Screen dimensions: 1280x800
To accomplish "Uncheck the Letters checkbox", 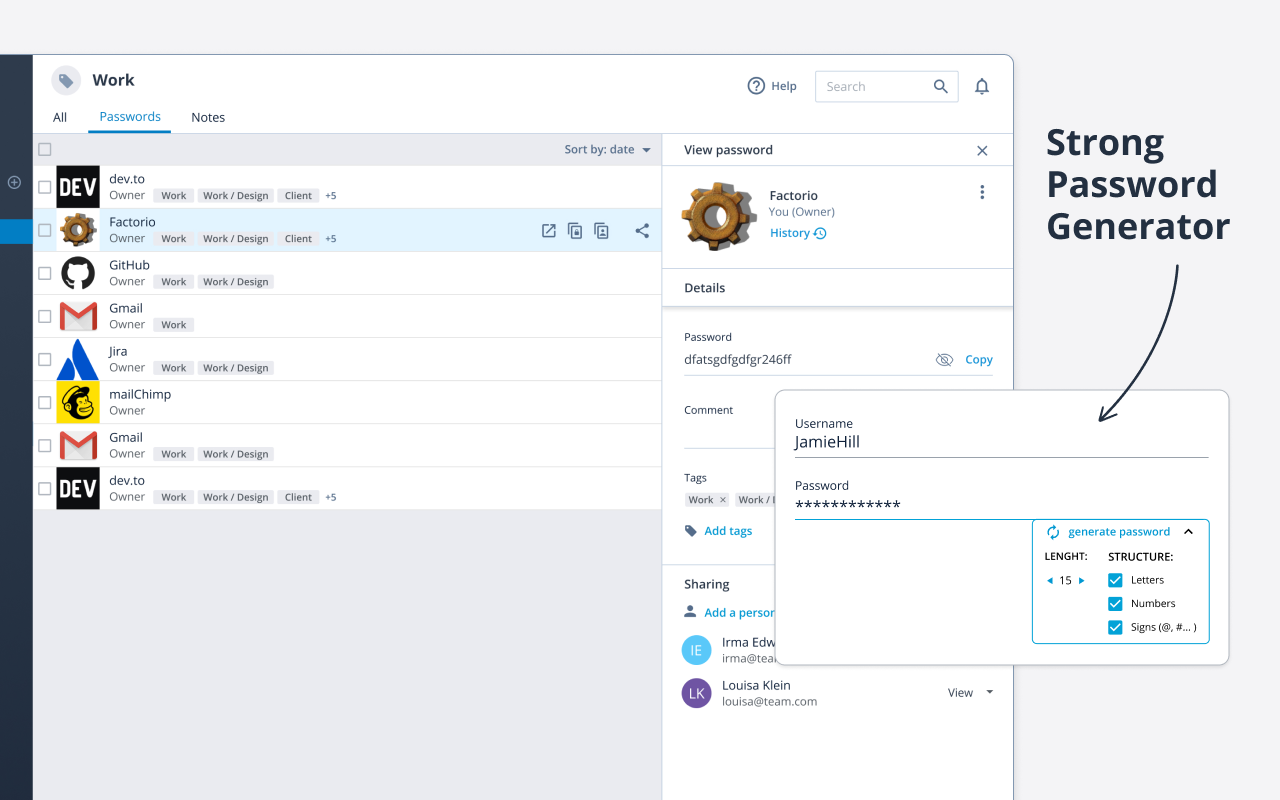I will [x=1115, y=580].
